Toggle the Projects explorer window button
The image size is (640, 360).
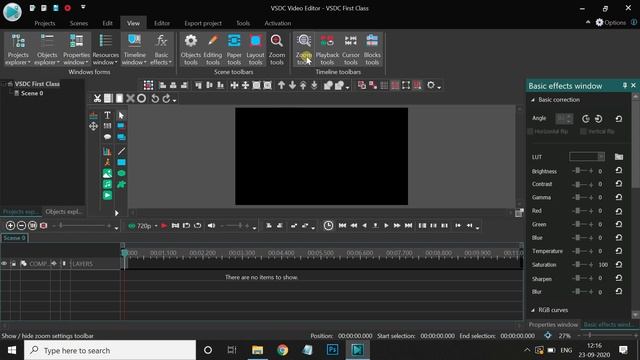tap(18, 49)
